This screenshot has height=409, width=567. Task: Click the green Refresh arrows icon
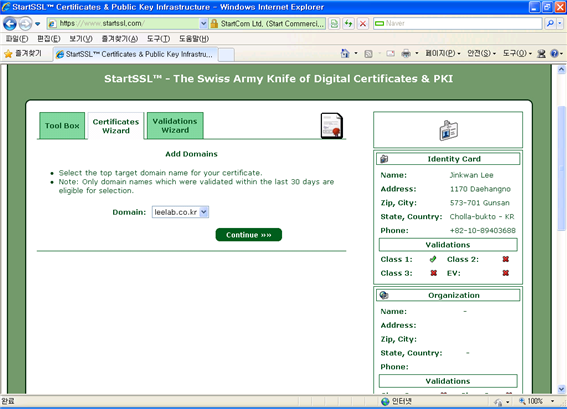pos(349,24)
